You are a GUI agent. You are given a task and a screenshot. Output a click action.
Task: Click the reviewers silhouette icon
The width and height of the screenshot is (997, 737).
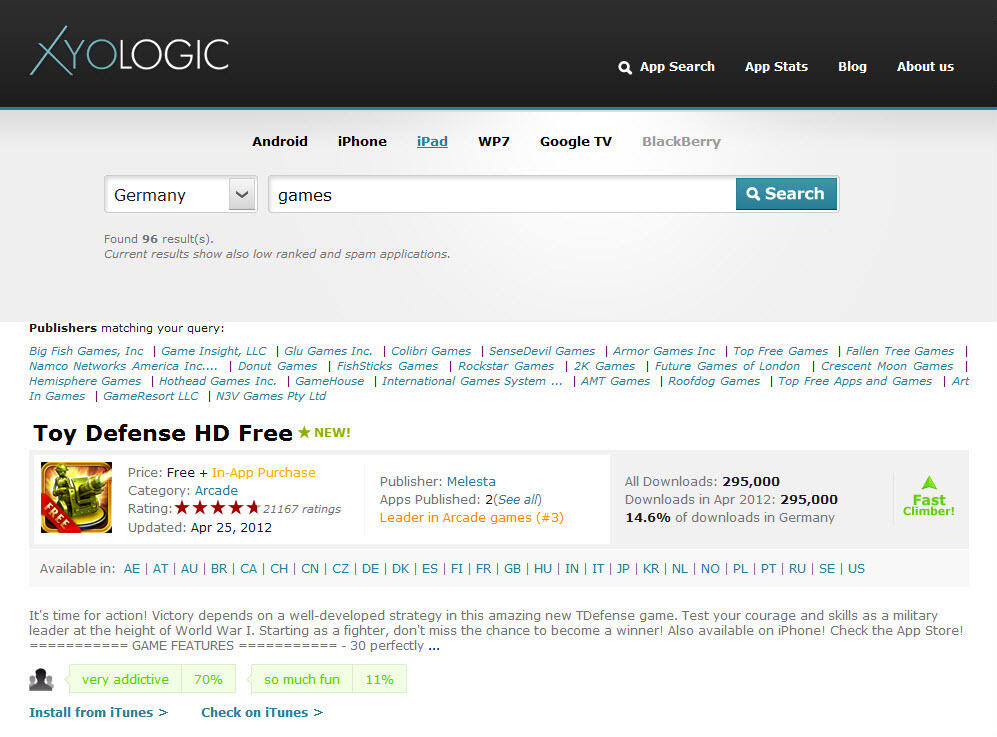click(41, 679)
